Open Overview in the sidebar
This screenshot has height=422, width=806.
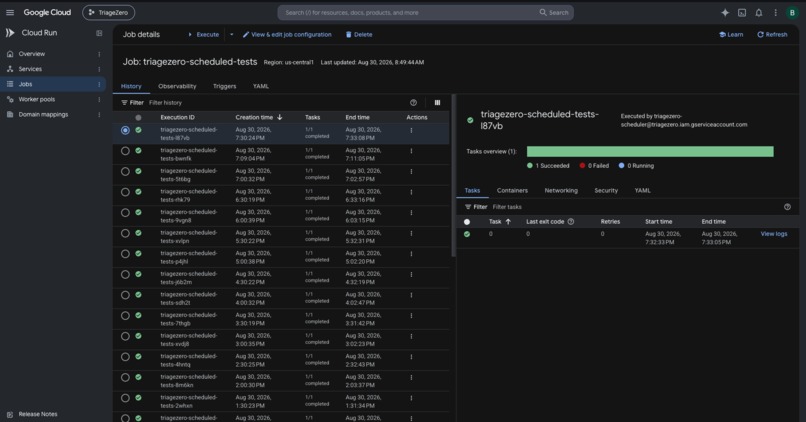click(31, 53)
